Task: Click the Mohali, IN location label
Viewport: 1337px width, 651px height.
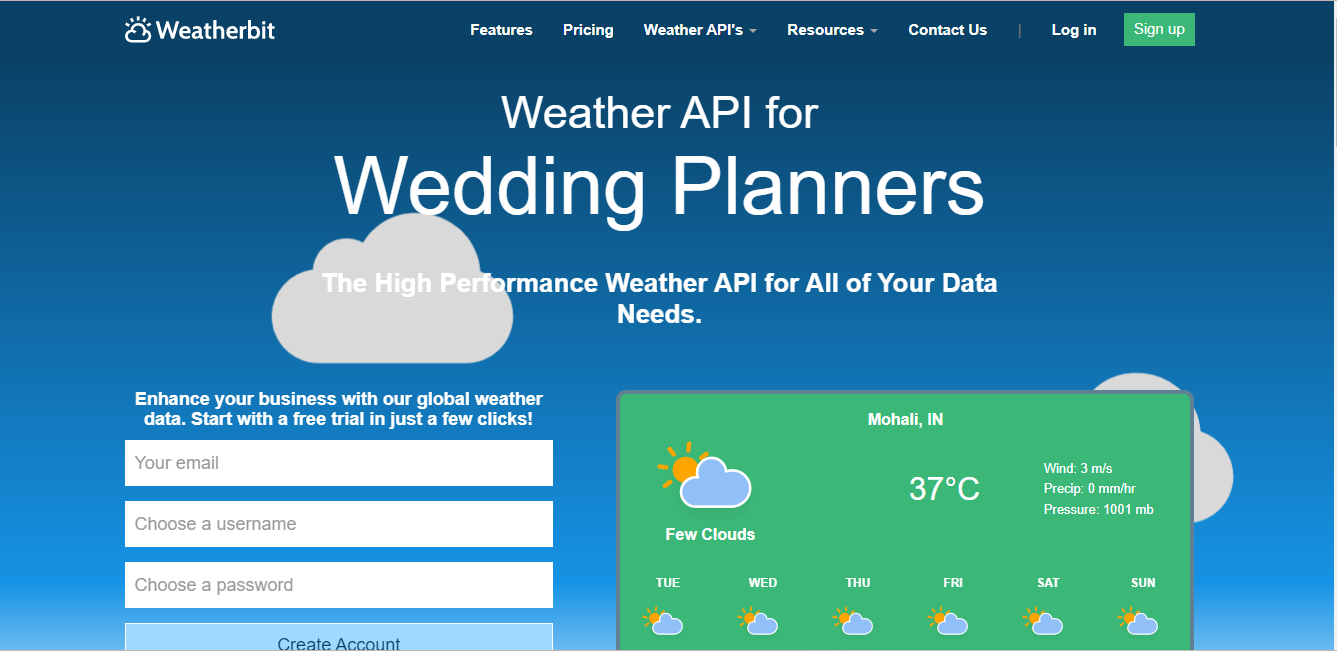Action: pyautogui.click(x=905, y=419)
